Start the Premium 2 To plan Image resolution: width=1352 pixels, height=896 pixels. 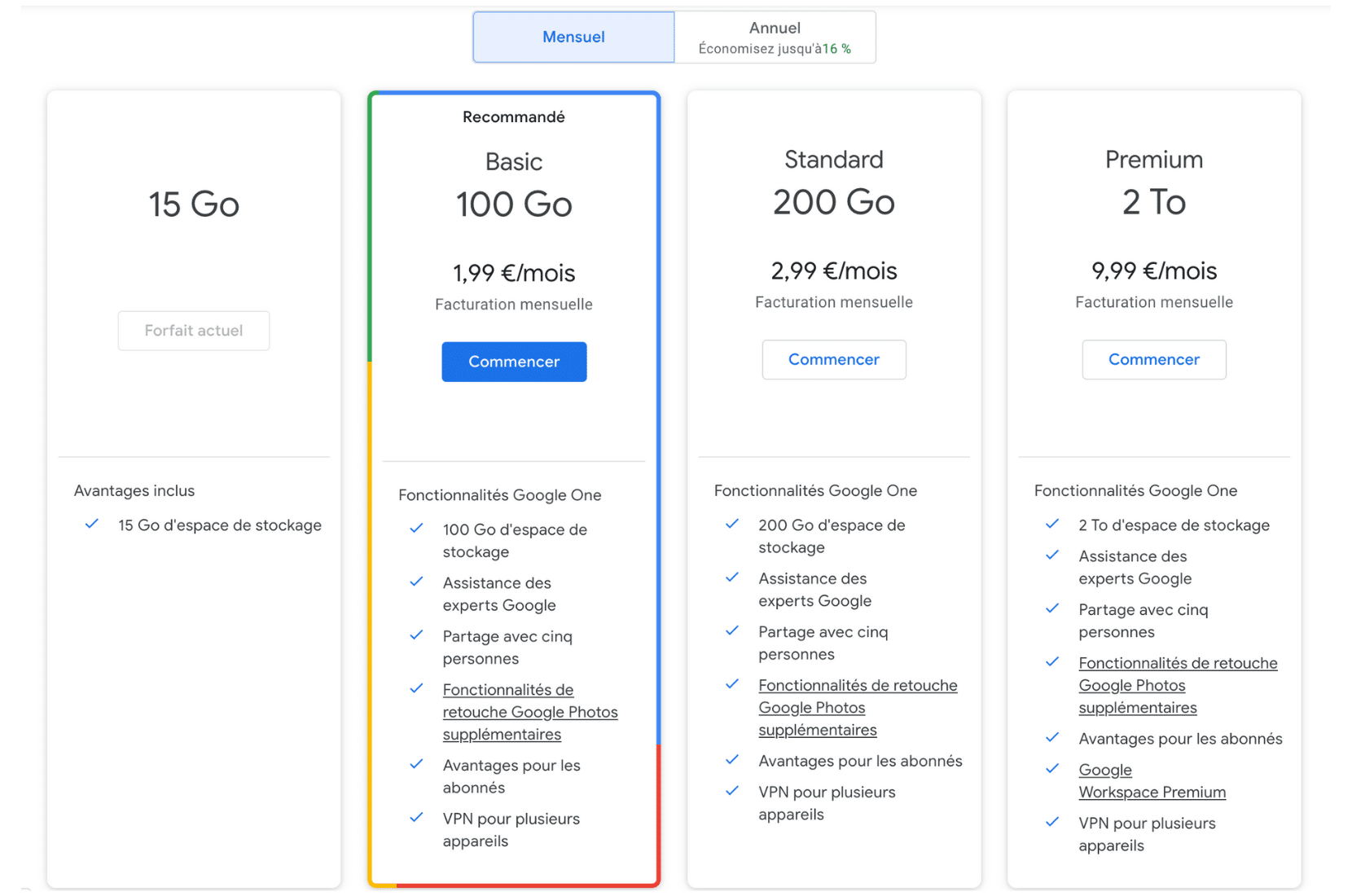(x=1154, y=359)
